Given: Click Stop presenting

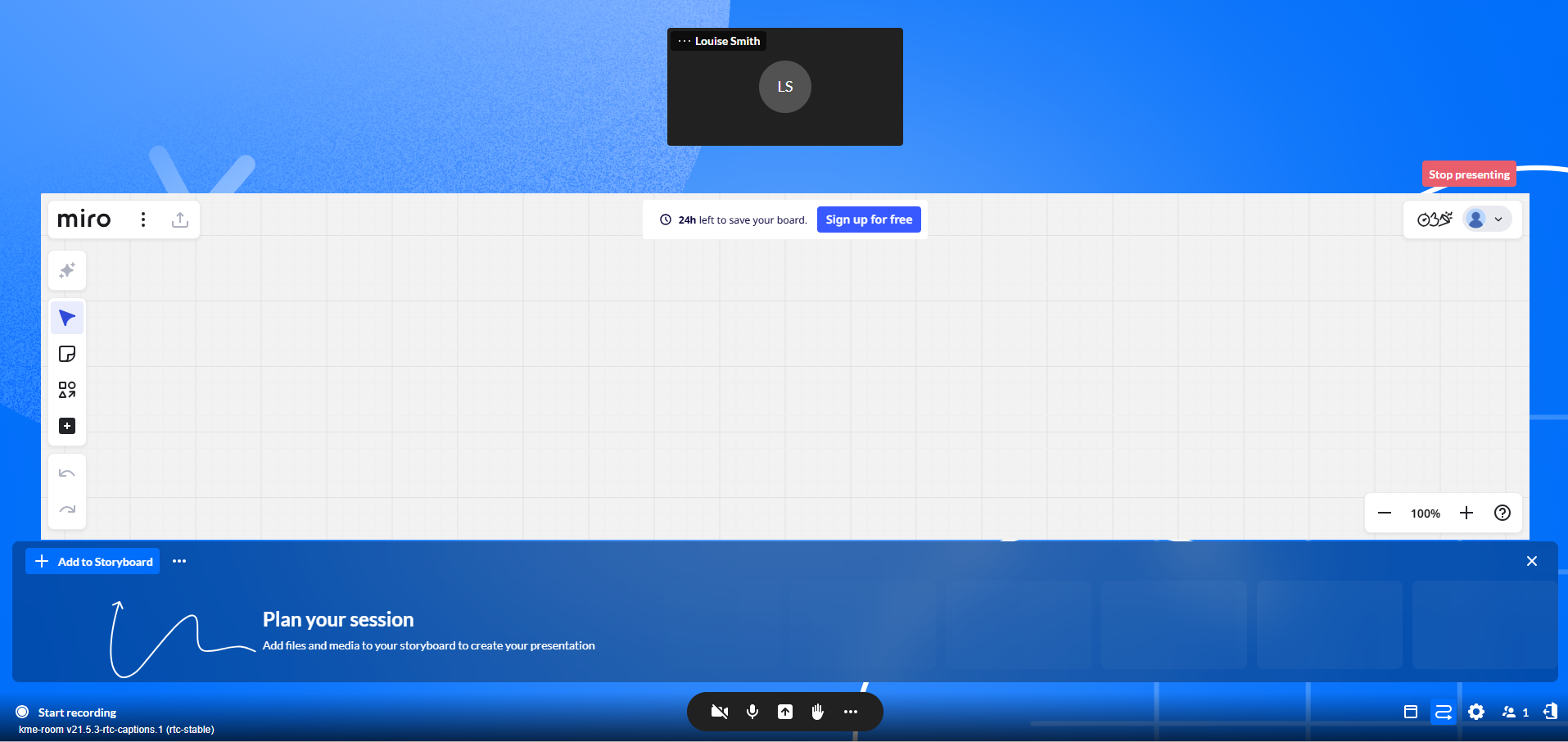Looking at the screenshot, I should (x=1469, y=174).
